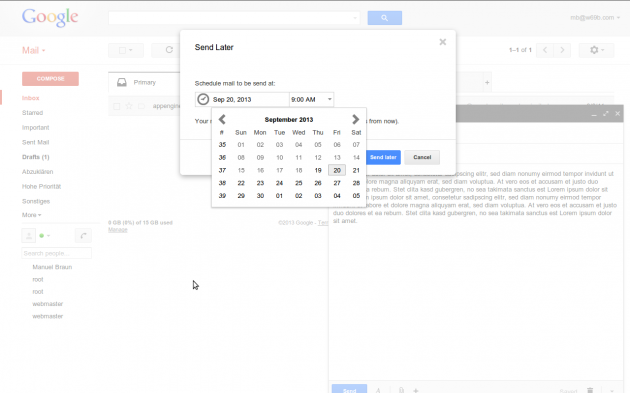Star the appengine email
Viewport: 630px width, 393px height.
pyautogui.click(x=129, y=106)
